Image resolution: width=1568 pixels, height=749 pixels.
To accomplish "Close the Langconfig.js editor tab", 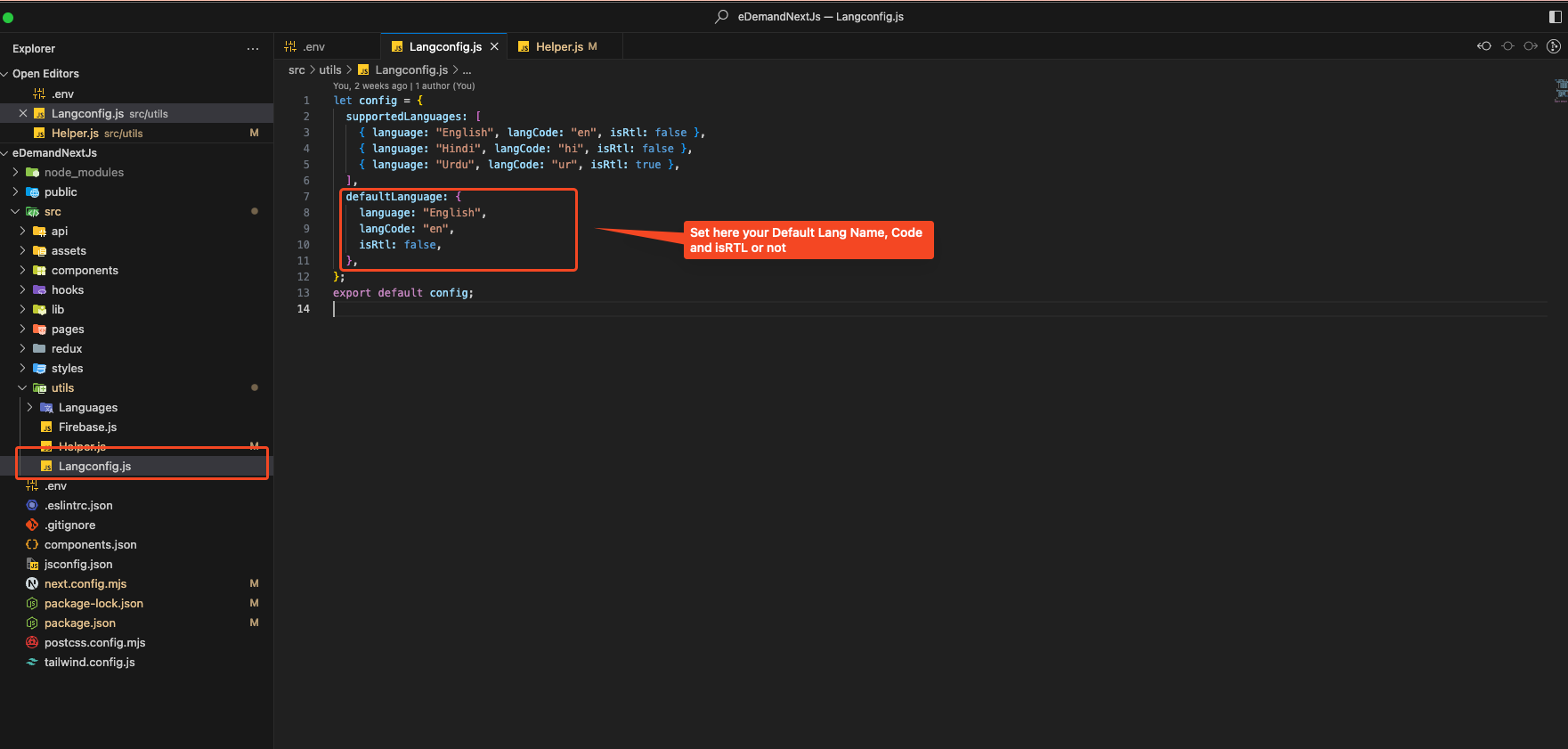I will click(494, 46).
